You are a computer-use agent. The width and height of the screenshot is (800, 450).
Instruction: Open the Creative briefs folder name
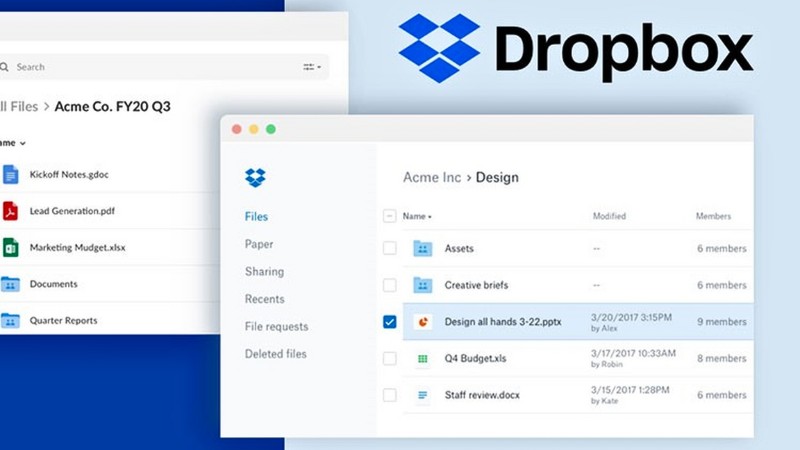476,285
